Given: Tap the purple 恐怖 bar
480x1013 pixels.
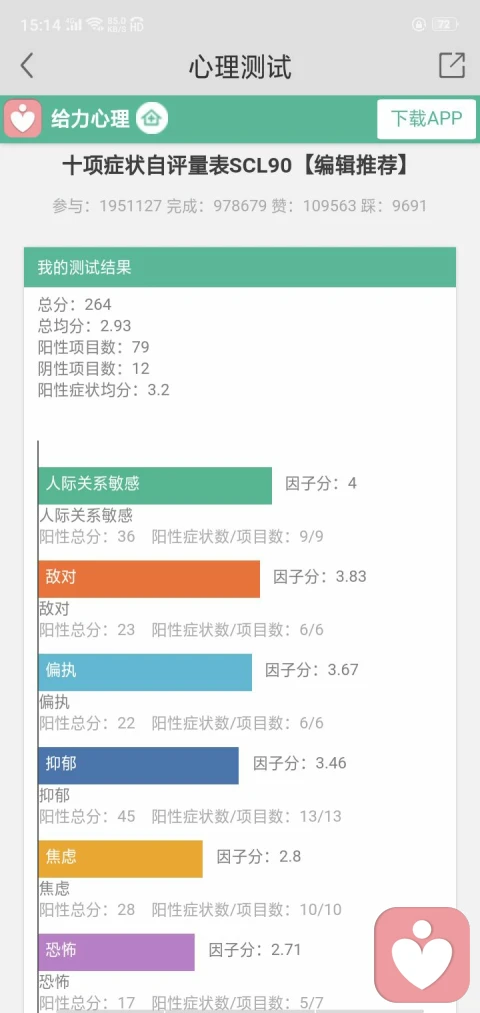Looking at the screenshot, I should (x=116, y=952).
